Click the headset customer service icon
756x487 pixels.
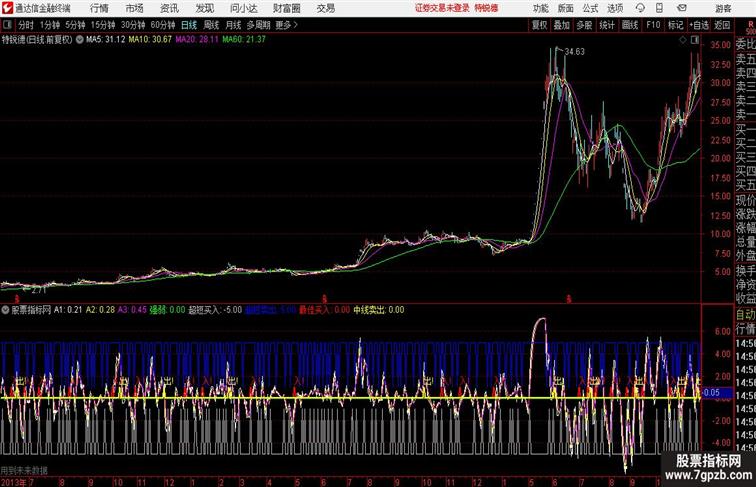coord(640,8)
